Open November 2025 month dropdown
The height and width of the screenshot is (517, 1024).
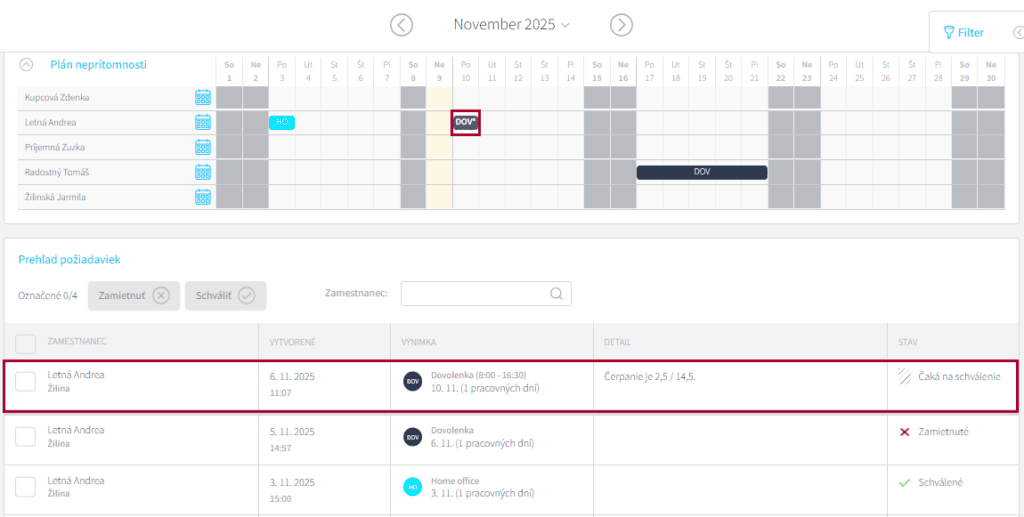click(x=511, y=25)
